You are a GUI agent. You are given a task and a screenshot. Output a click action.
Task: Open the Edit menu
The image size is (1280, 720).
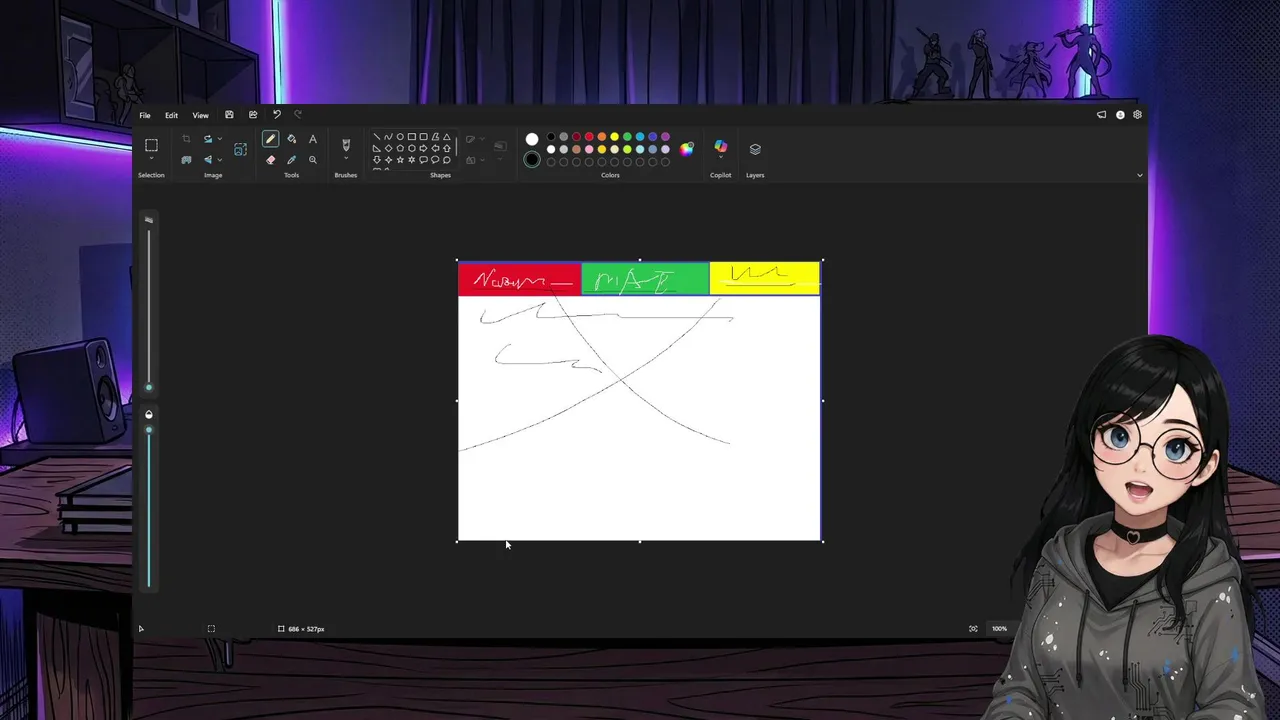tap(171, 115)
